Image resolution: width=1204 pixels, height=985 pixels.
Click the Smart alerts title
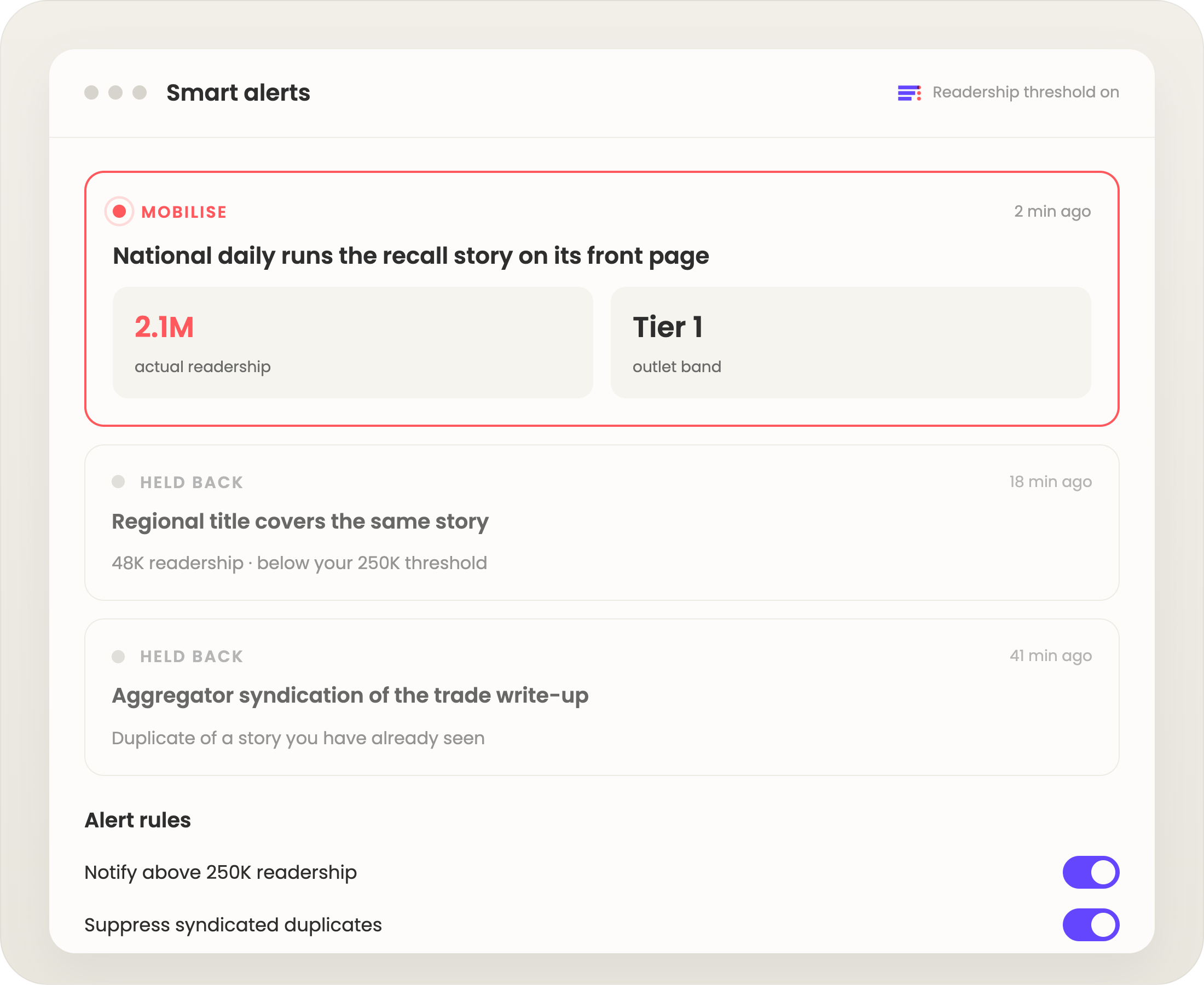[238, 92]
